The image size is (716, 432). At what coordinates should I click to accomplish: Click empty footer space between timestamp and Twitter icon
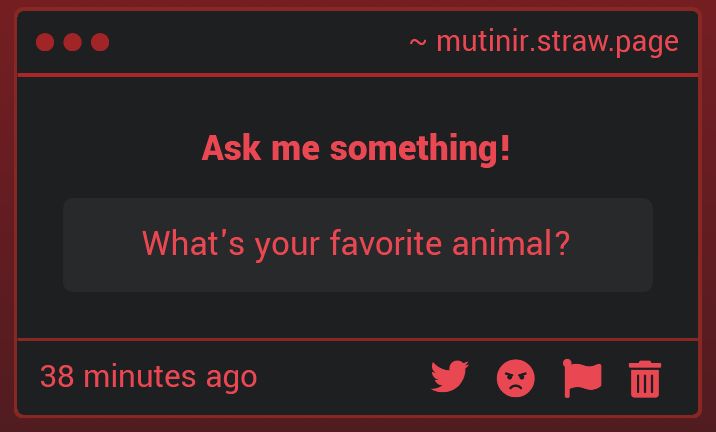(x=340, y=377)
